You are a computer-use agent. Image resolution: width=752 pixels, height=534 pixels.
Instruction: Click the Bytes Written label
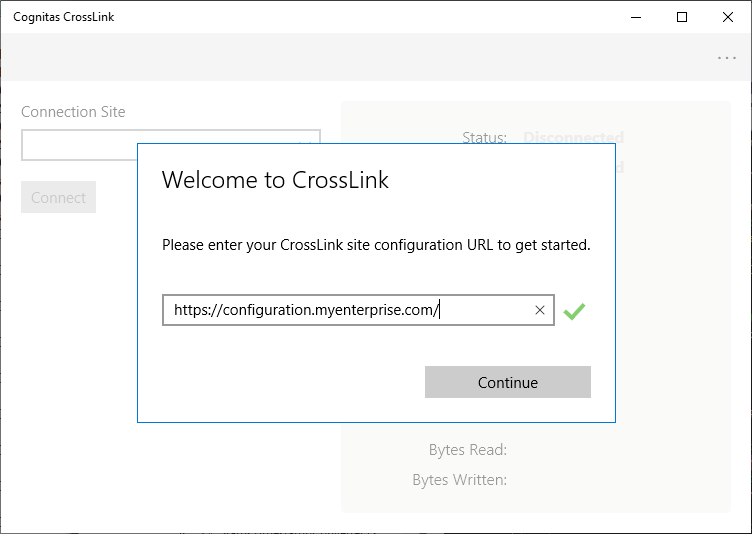459,480
